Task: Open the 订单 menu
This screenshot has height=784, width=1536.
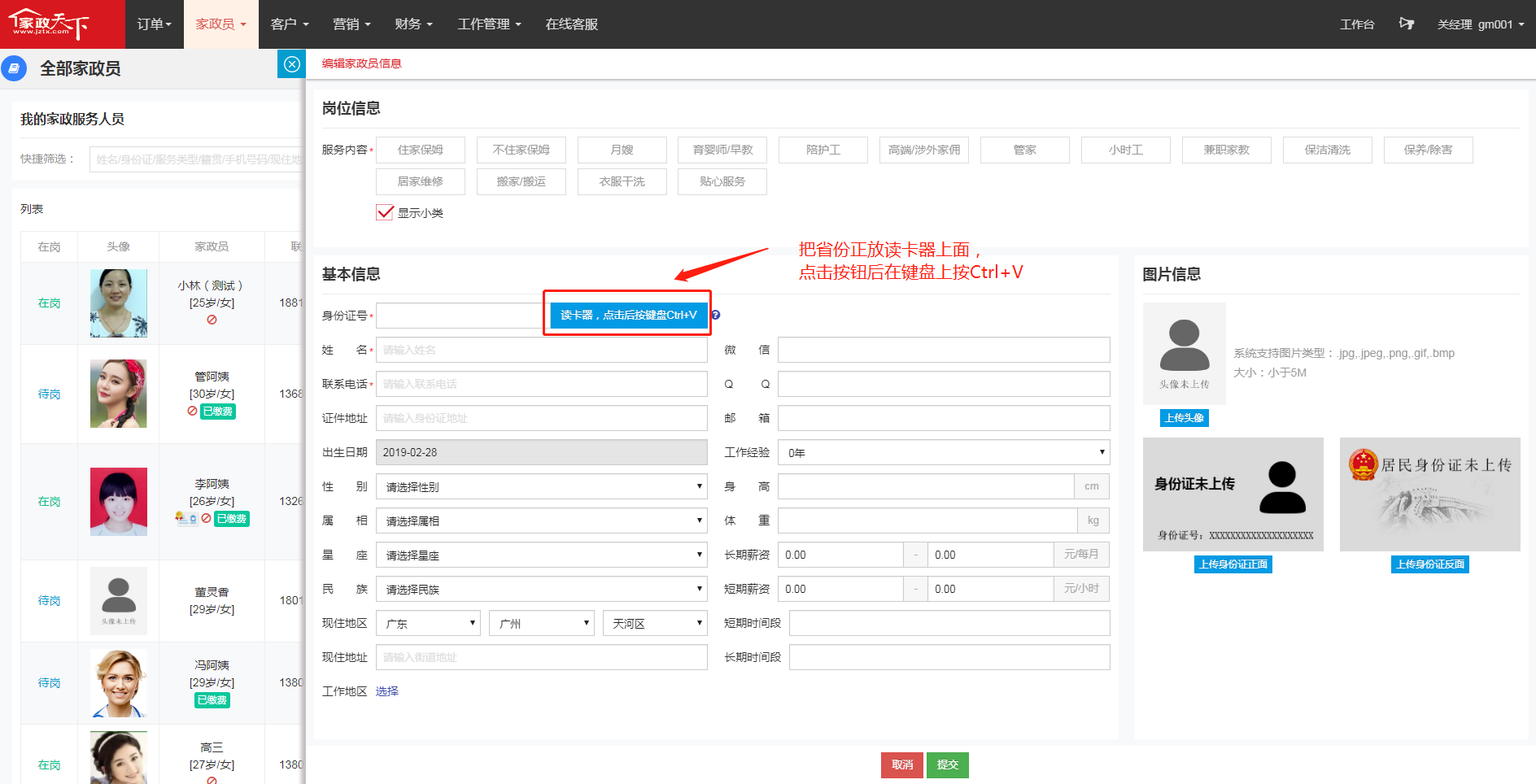Action: pos(155,24)
